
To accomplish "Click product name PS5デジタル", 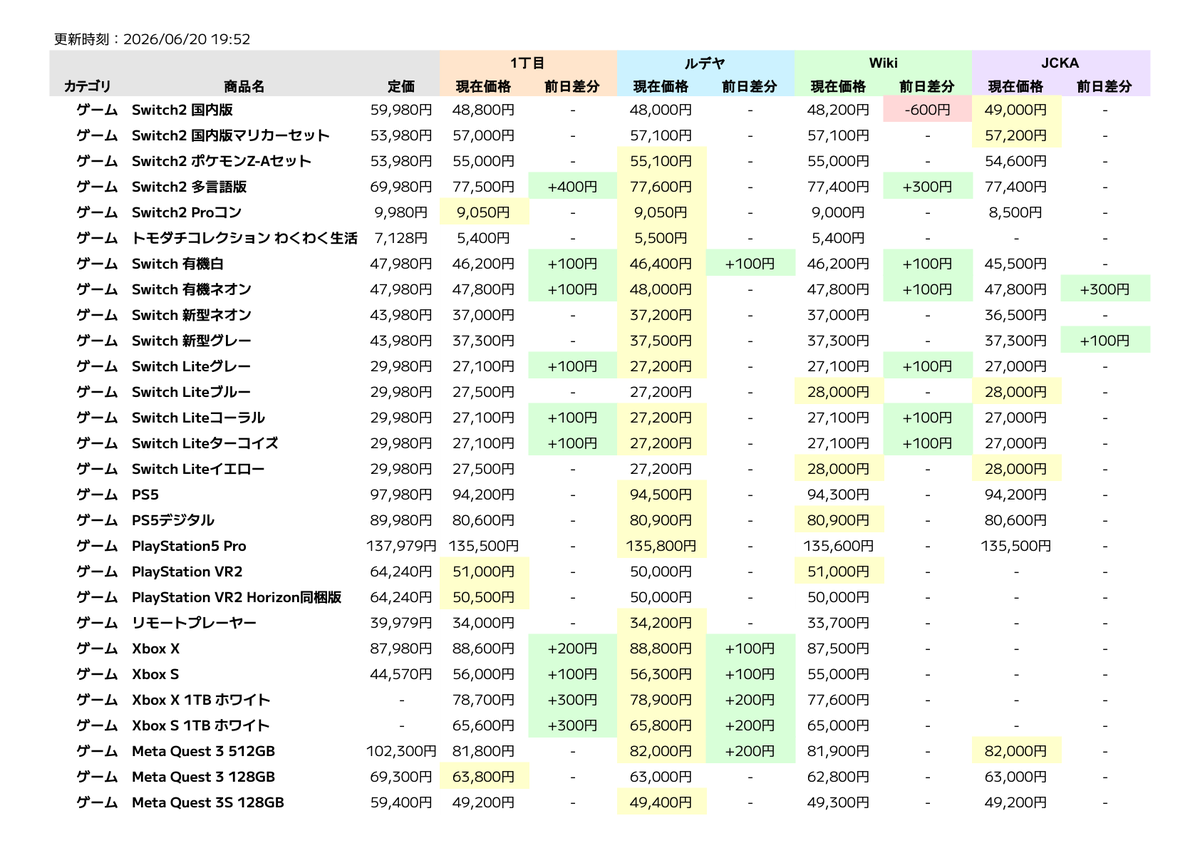I will pos(173,520).
